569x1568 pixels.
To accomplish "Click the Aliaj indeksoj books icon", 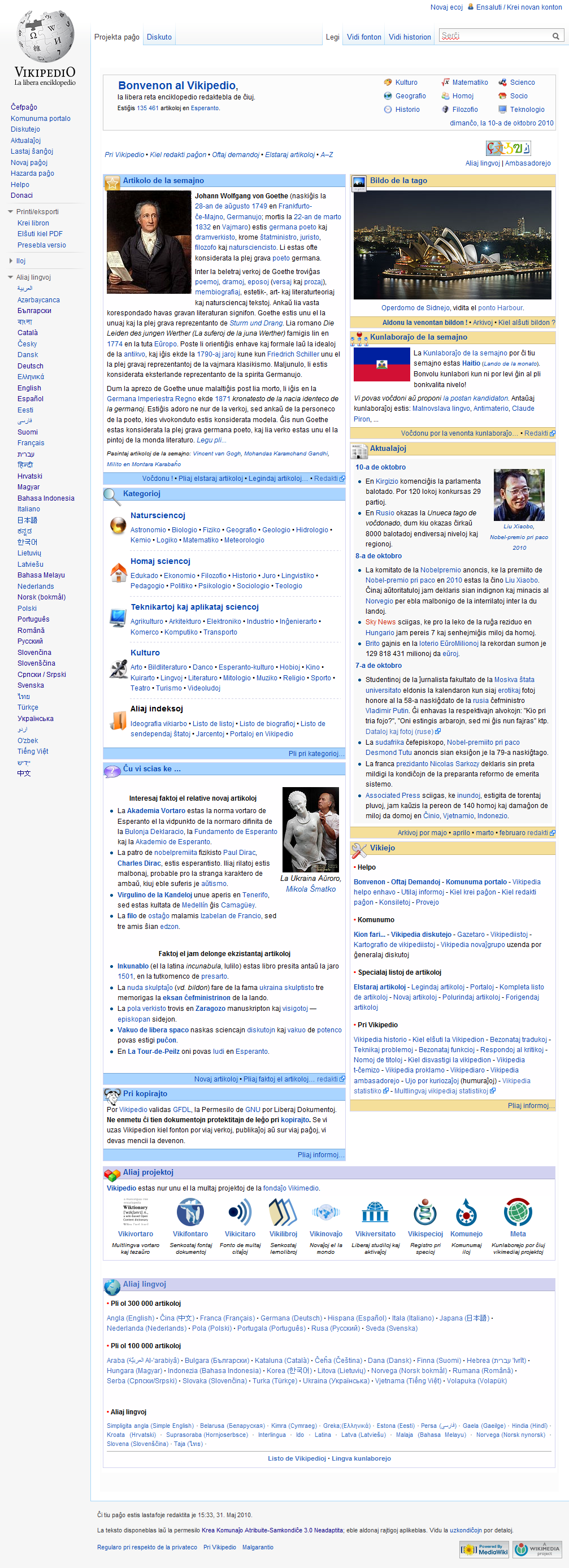I will point(118,720).
